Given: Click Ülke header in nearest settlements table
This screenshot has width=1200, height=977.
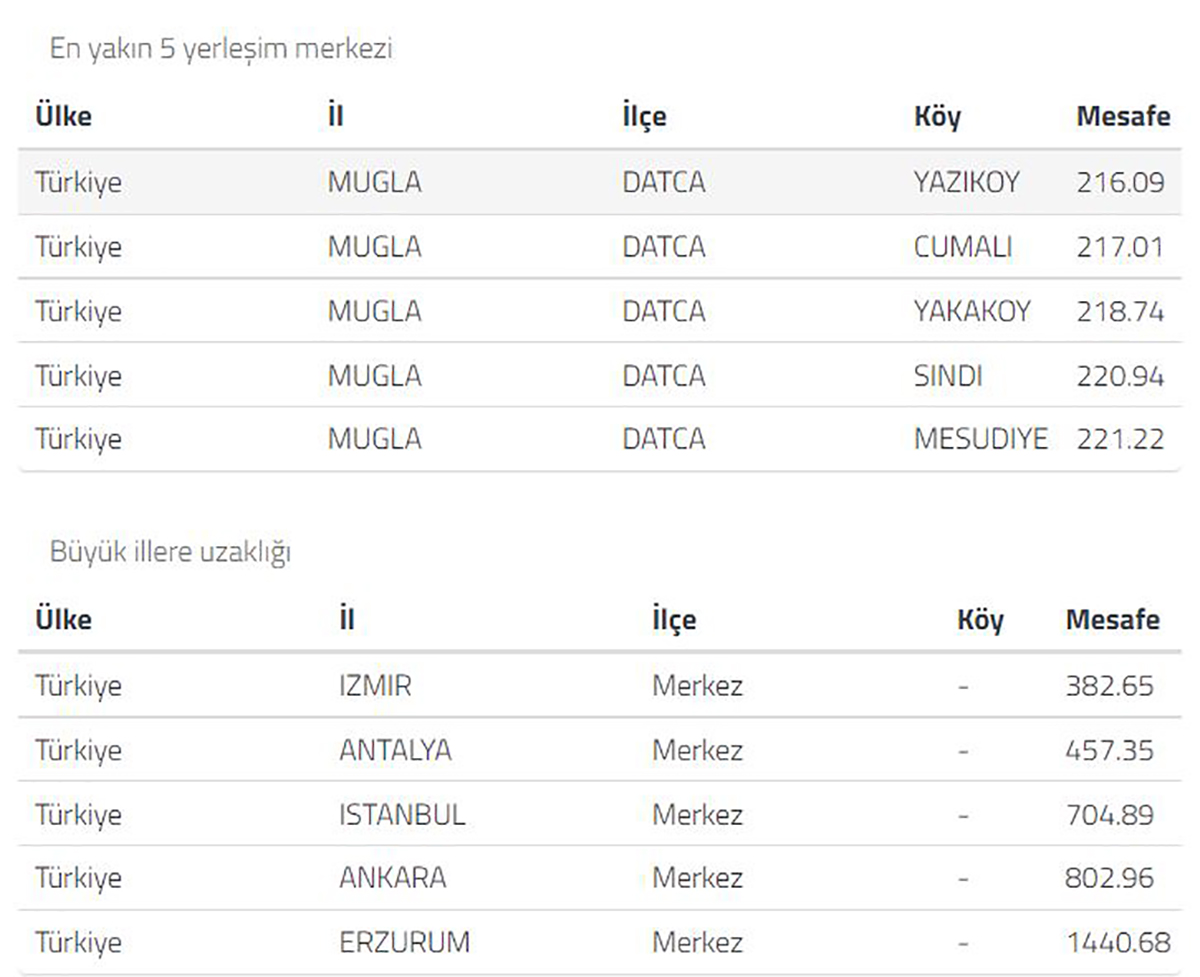Looking at the screenshot, I should click(x=63, y=116).
